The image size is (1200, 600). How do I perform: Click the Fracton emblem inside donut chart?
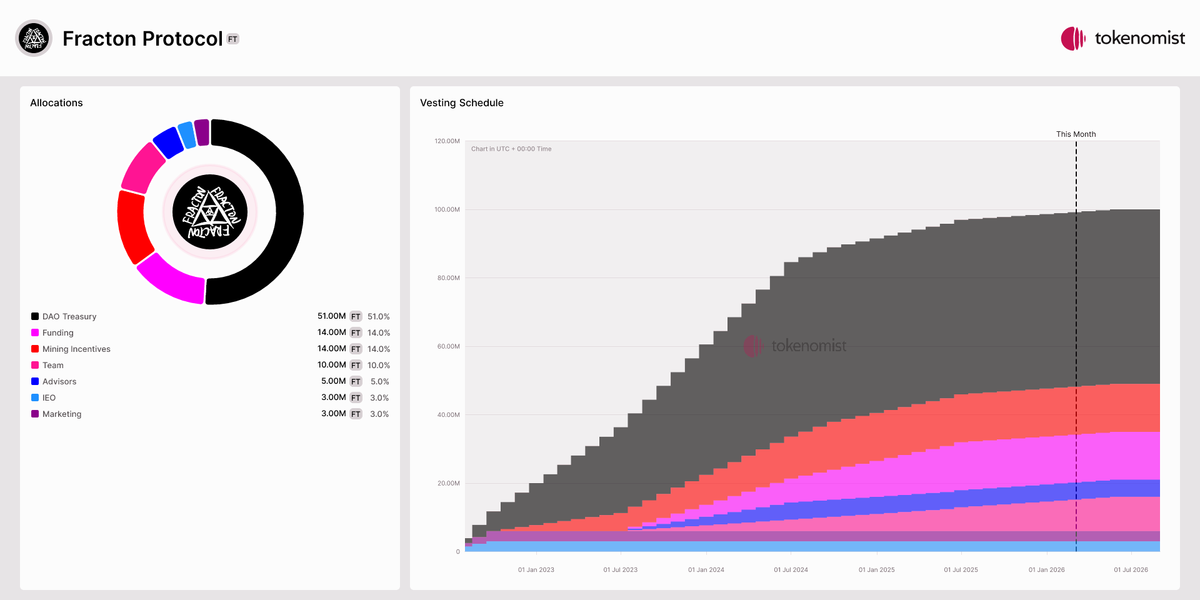(209, 211)
